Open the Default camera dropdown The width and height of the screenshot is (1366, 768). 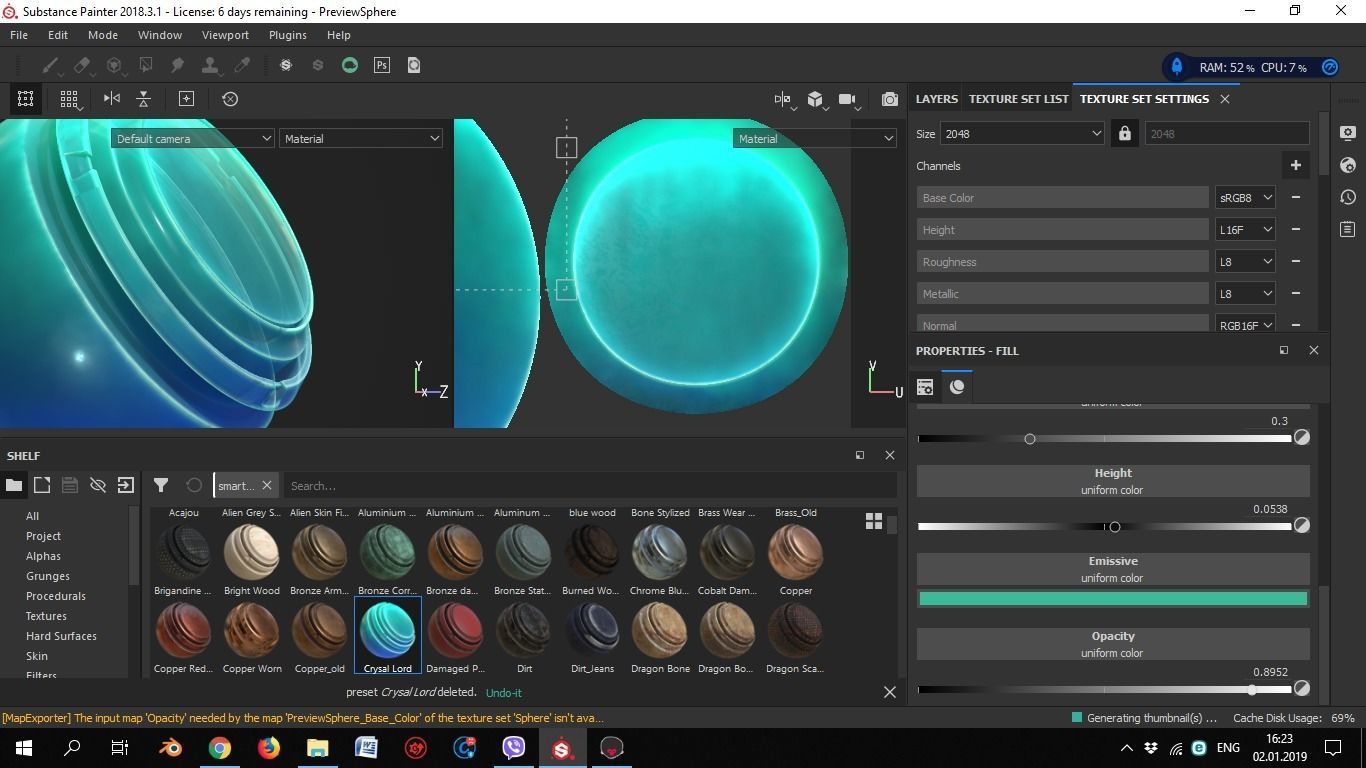192,138
